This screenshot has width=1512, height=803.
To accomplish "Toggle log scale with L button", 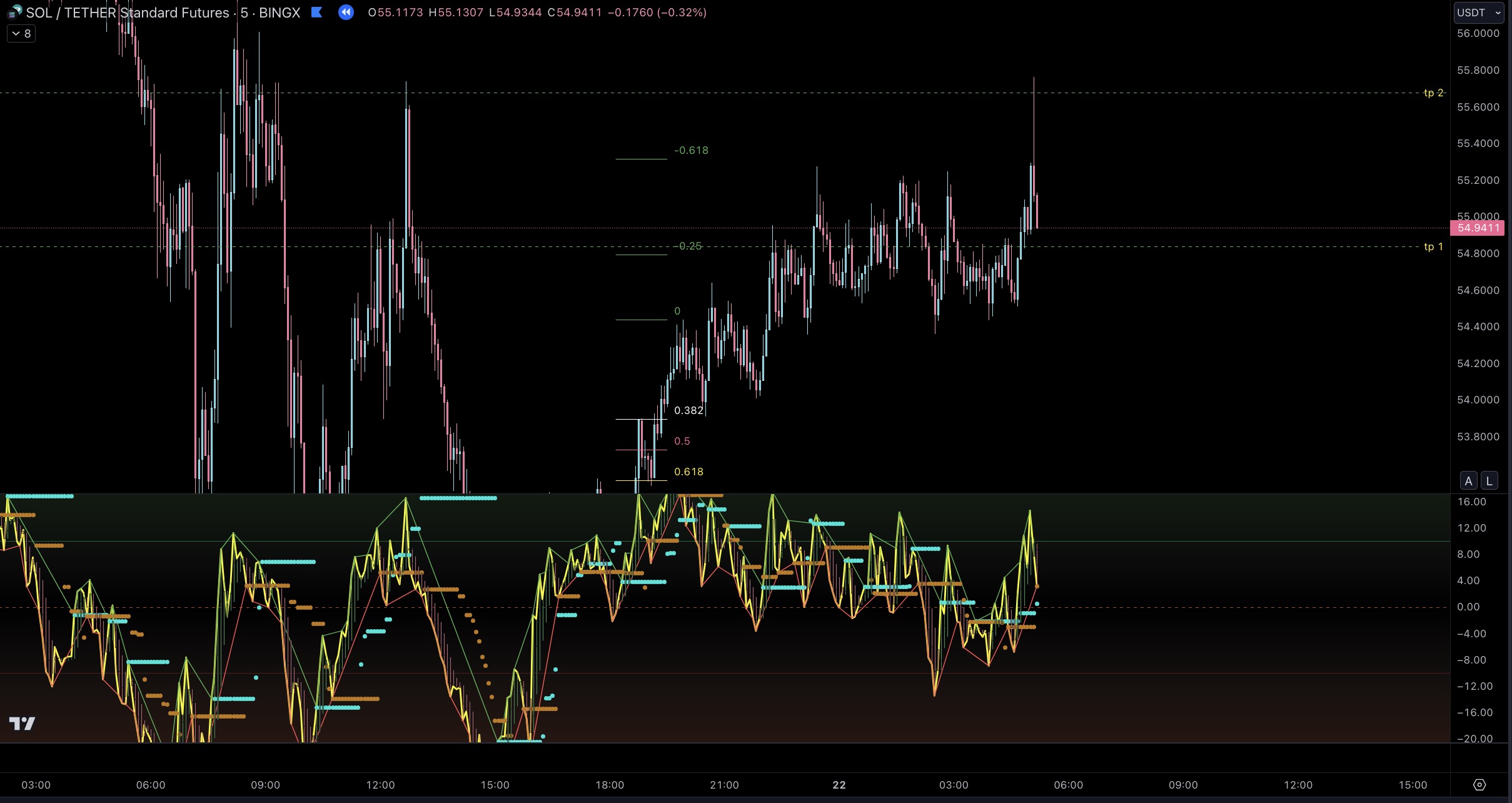I will click(1489, 480).
